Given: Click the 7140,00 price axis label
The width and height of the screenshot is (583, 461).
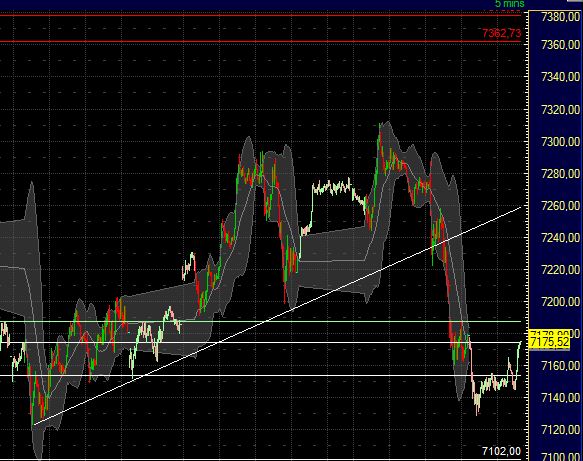Looking at the screenshot, I should click(561, 398).
